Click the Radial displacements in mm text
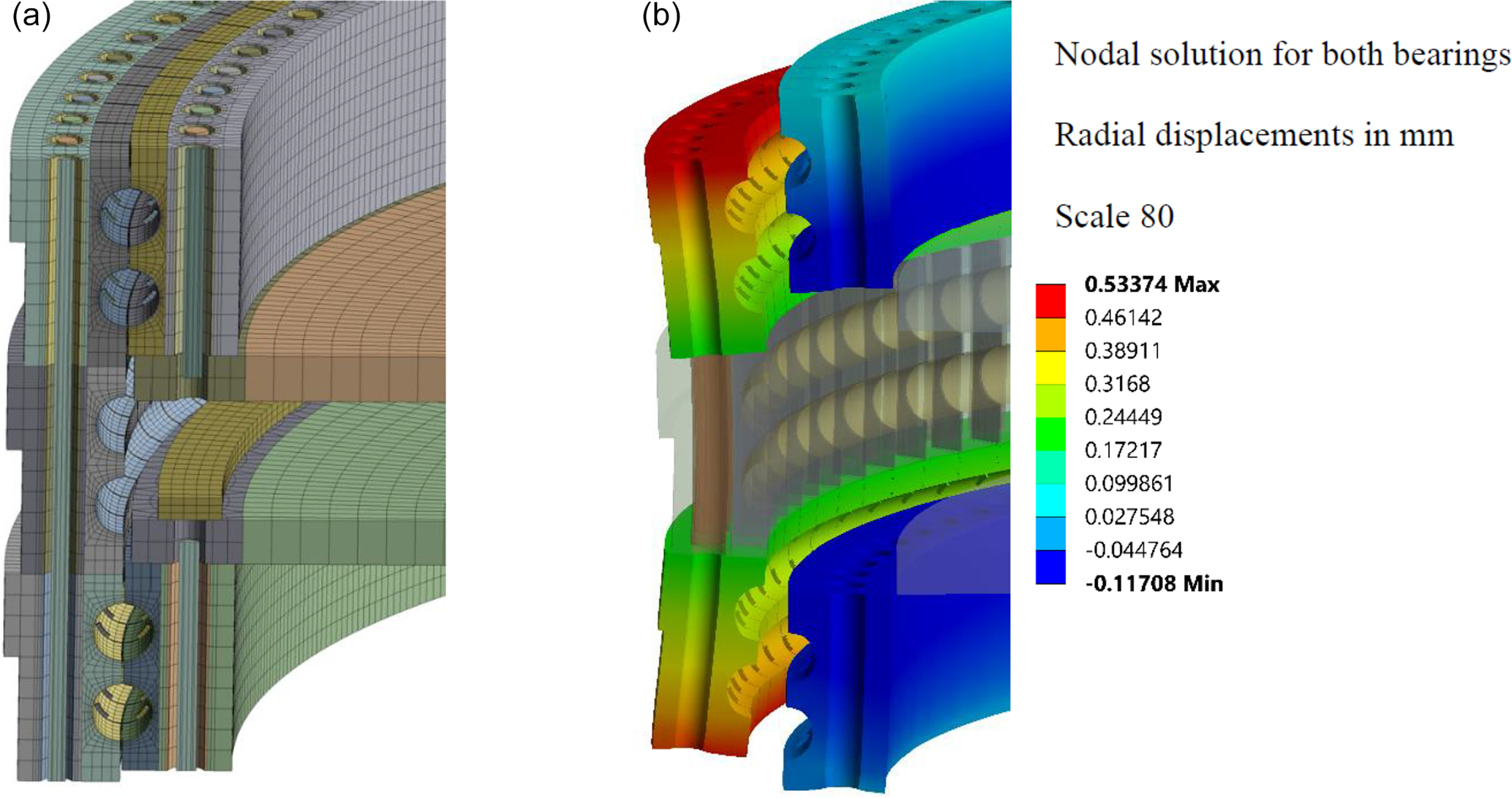The height and width of the screenshot is (798, 1512). coord(1253,135)
